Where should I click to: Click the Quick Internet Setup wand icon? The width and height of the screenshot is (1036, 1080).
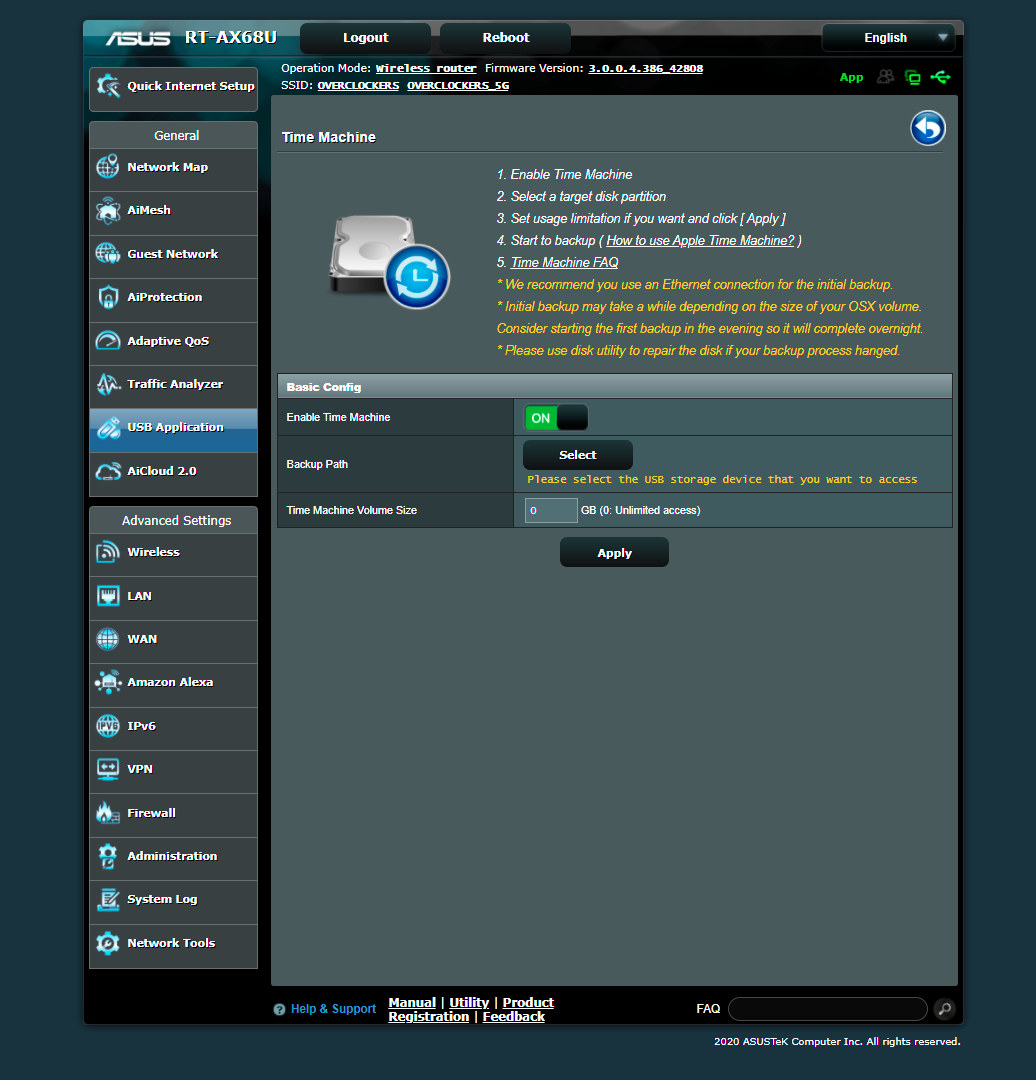click(108, 86)
